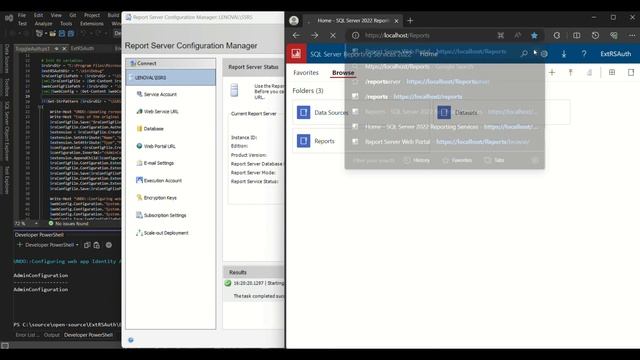Switch to the Favorites tab in portal
Viewport: 640px width, 360px height.
click(306, 73)
